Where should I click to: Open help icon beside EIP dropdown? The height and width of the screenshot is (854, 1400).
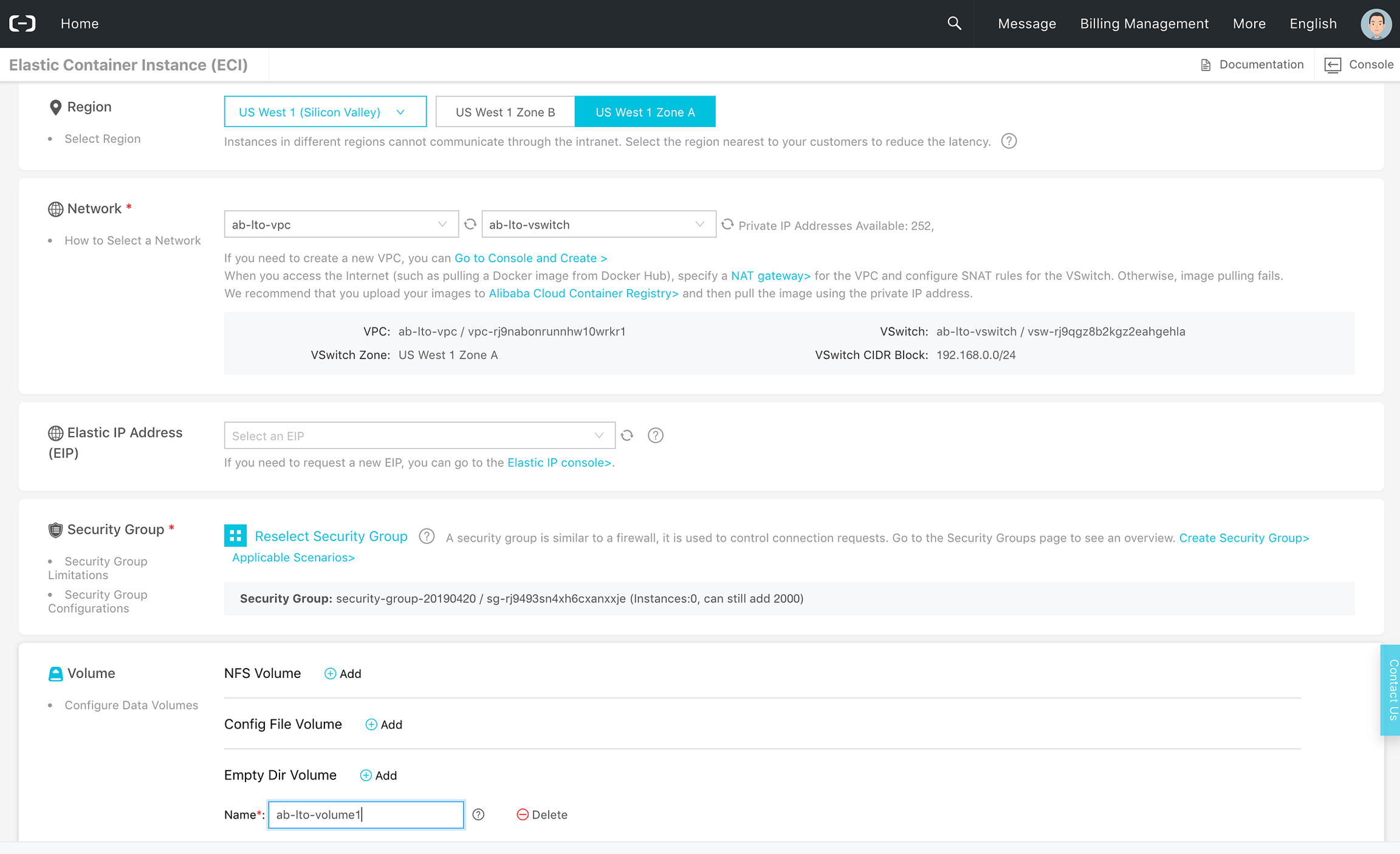[x=655, y=436]
